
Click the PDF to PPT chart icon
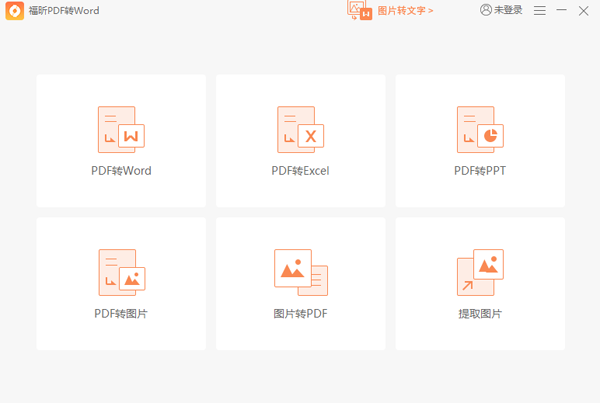point(480,129)
